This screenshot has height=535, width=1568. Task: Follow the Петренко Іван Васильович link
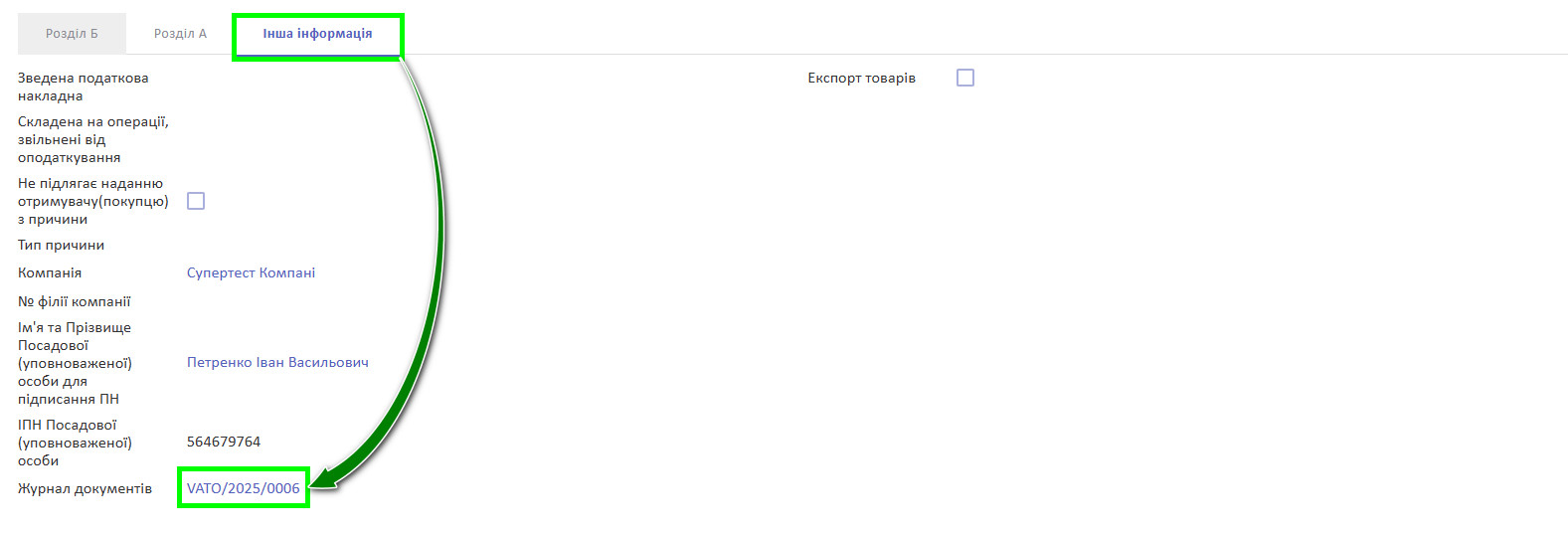point(277,362)
